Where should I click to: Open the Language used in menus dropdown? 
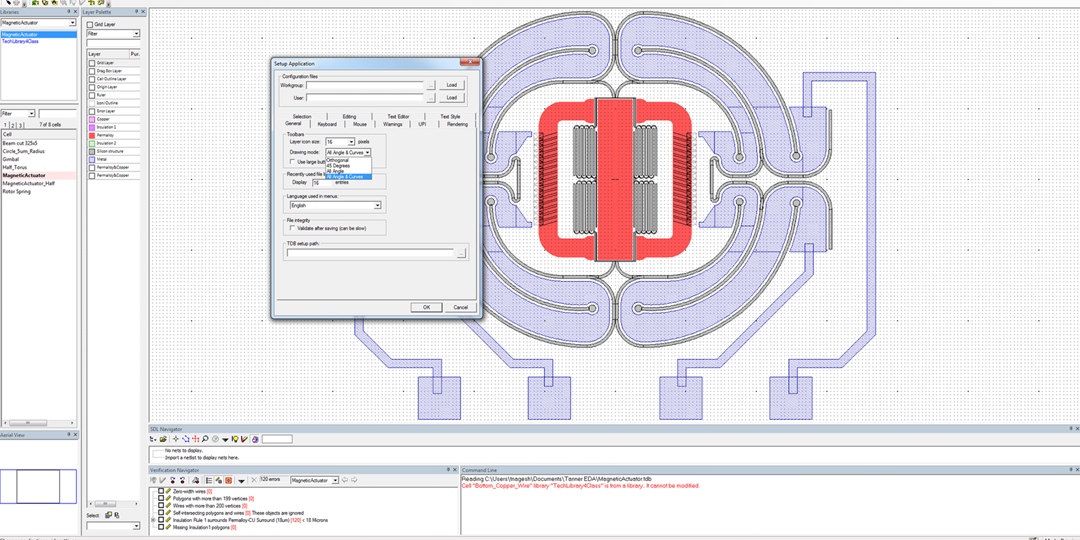click(x=377, y=205)
